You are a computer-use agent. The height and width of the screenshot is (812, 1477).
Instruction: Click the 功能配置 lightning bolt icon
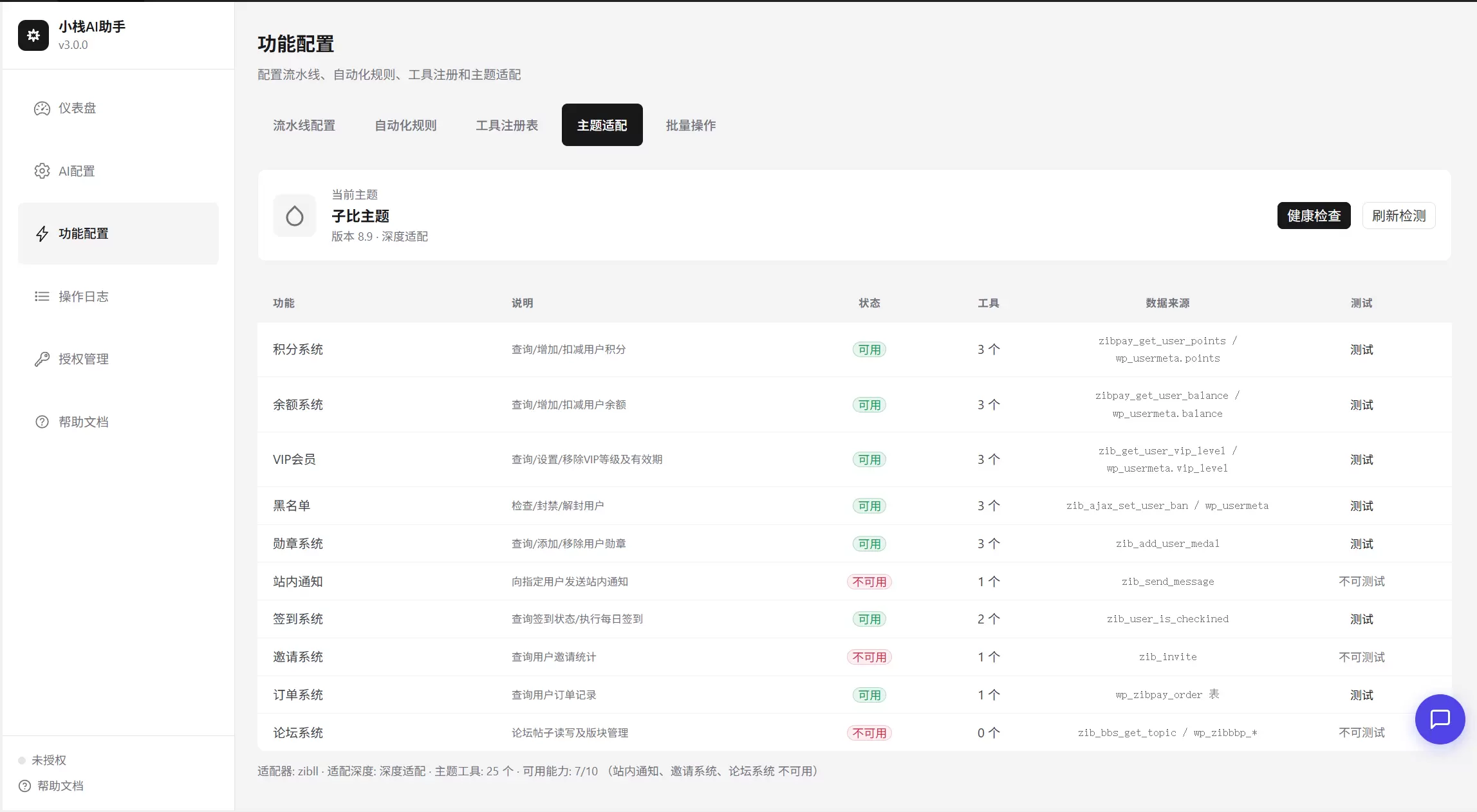click(x=42, y=234)
